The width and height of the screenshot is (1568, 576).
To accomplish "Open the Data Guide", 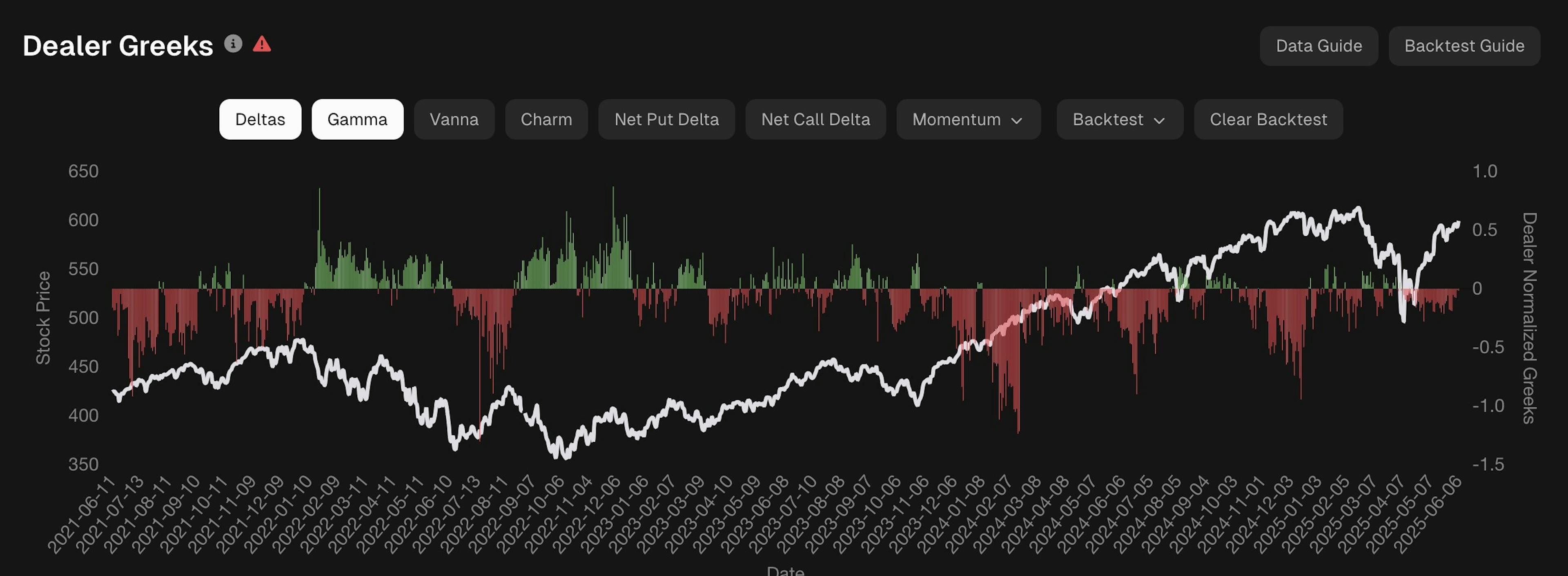I will 1319,46.
